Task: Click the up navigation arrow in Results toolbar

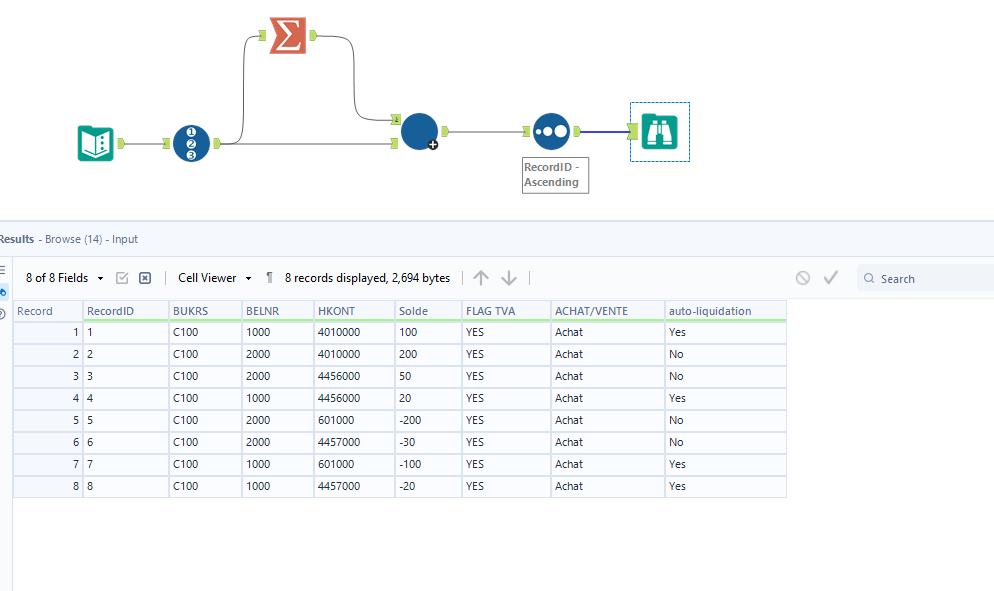Action: [481, 278]
